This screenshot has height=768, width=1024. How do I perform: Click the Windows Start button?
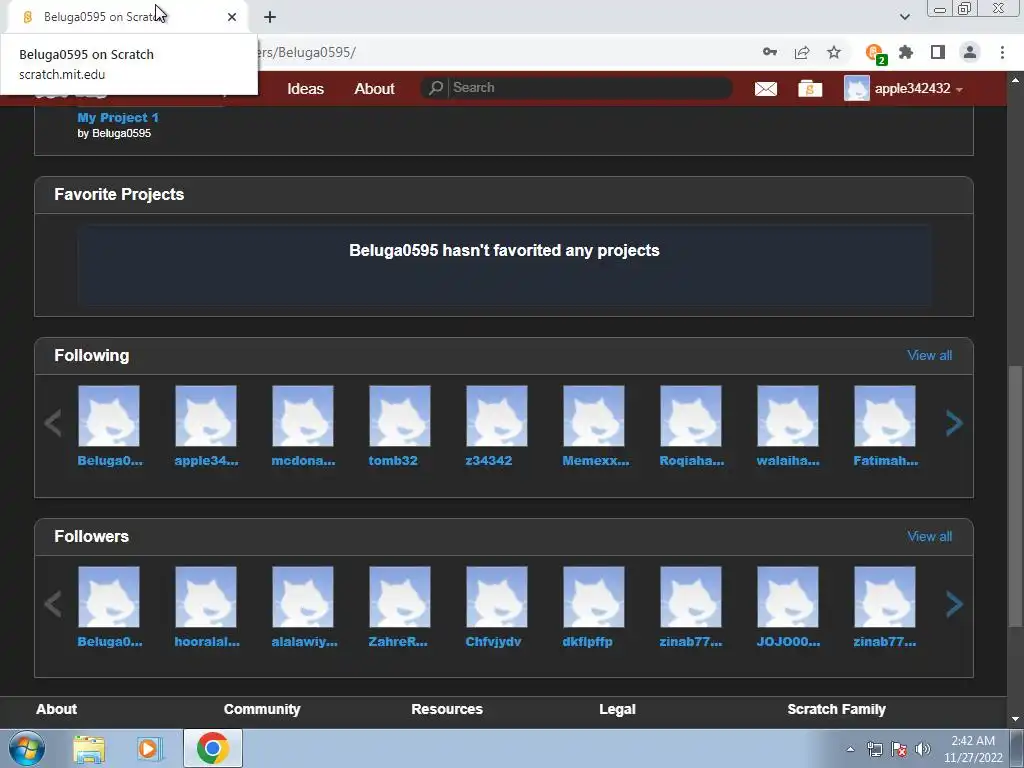pyautogui.click(x=26, y=748)
